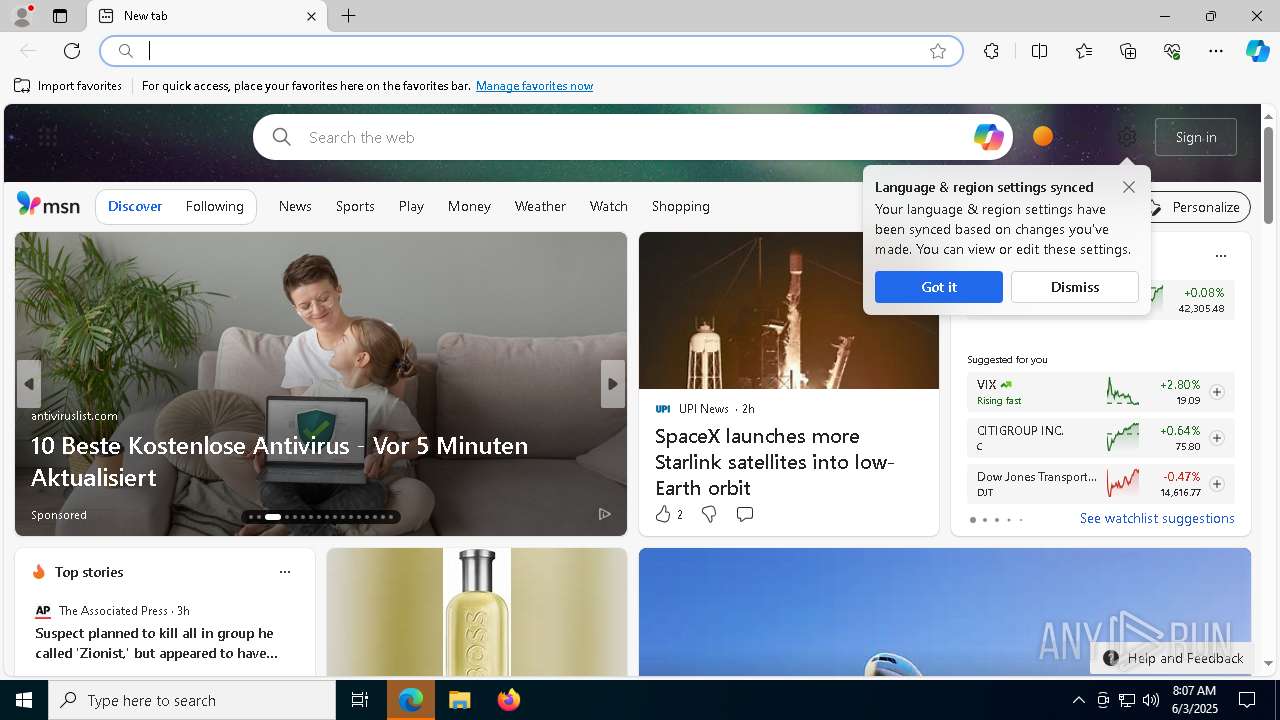The image size is (1280, 720).
Task: Open the Shopping section
Action: coord(680,206)
